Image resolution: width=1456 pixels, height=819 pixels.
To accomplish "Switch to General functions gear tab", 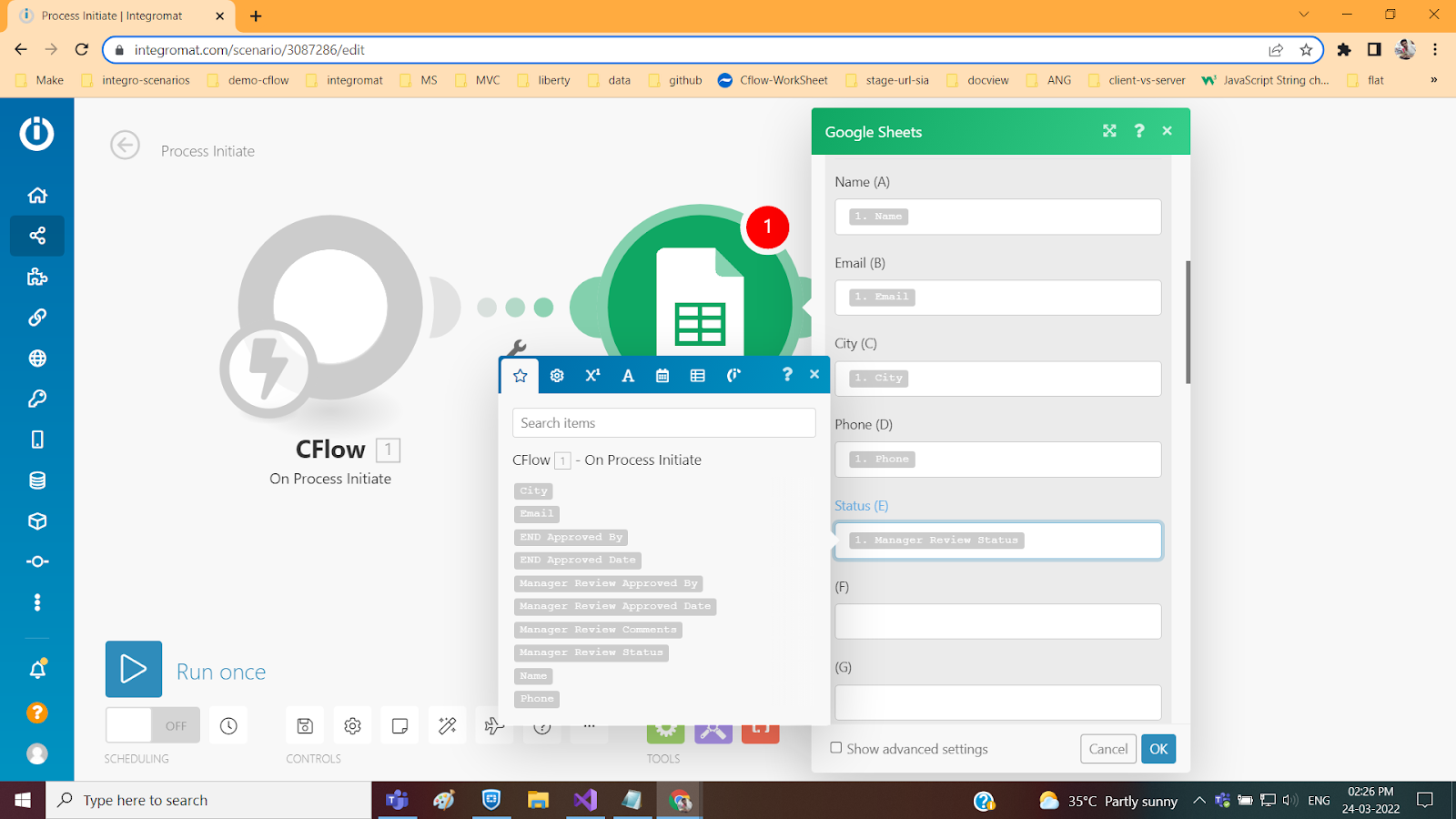I will coord(557,376).
